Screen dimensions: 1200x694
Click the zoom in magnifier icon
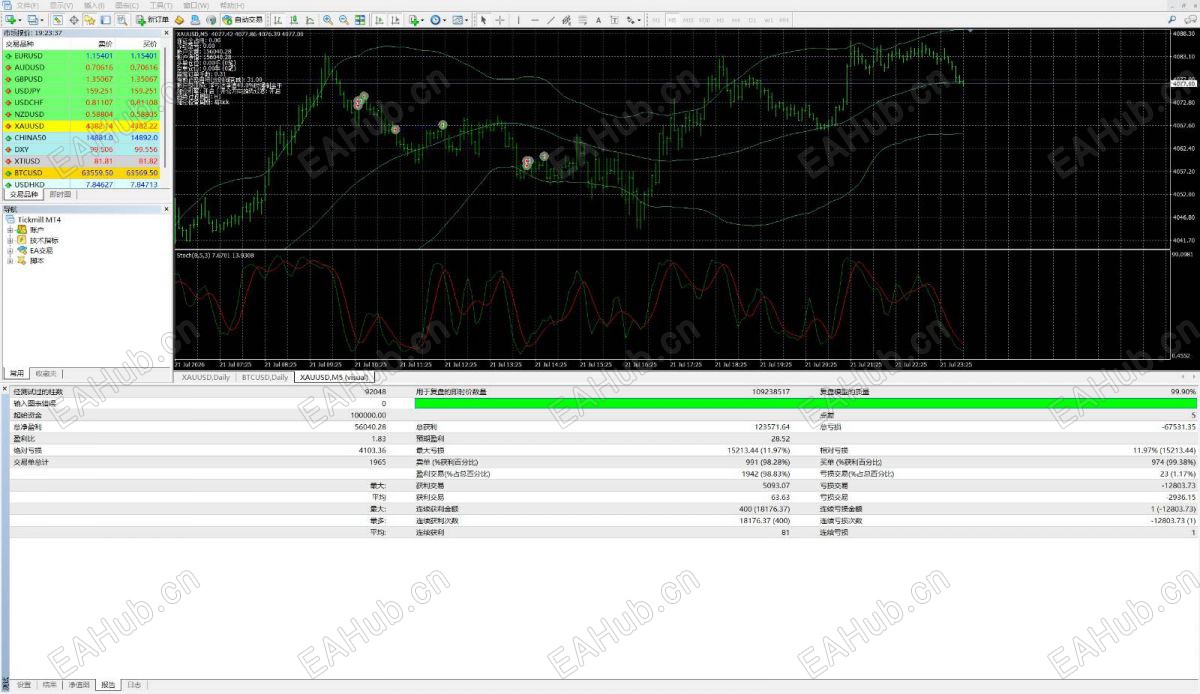(x=327, y=20)
